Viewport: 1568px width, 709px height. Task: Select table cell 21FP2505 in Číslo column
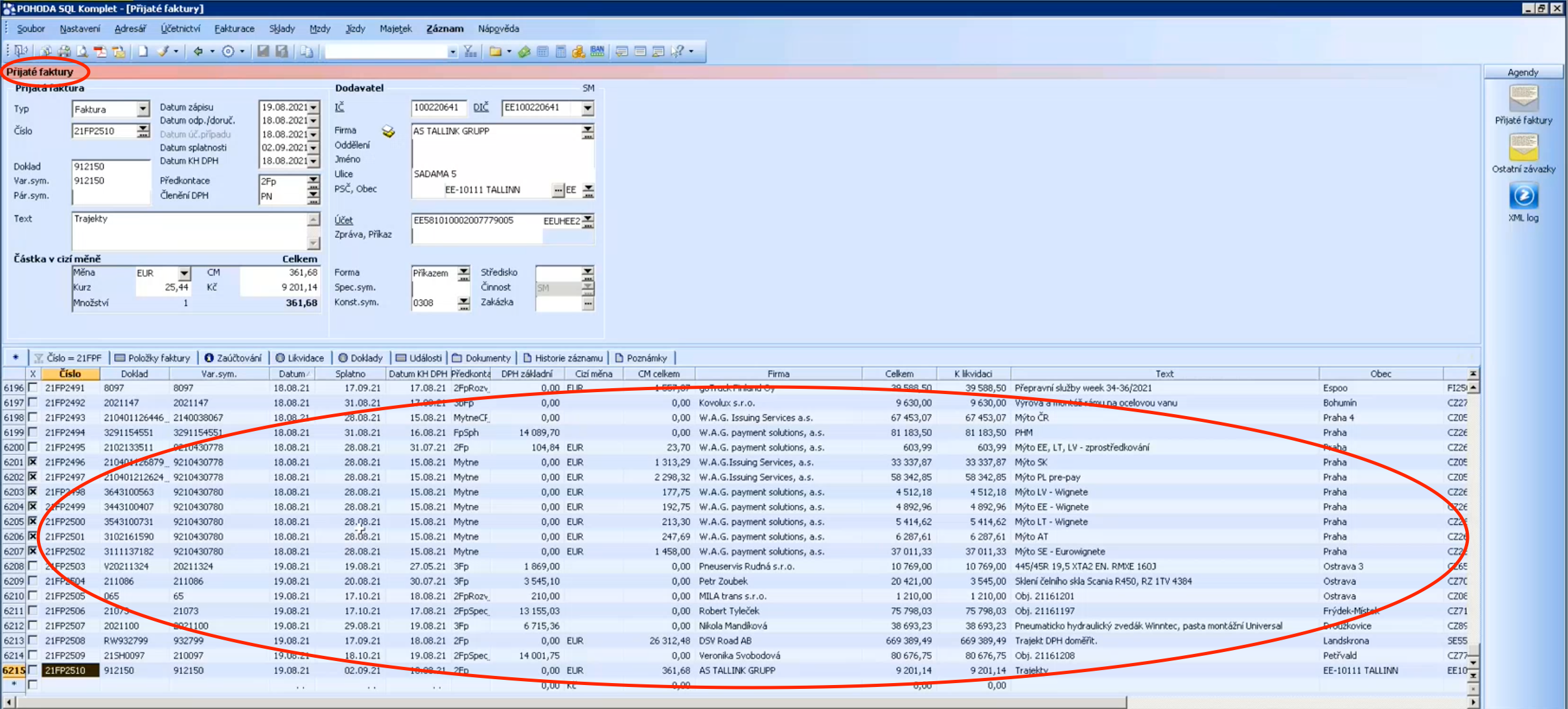point(70,596)
